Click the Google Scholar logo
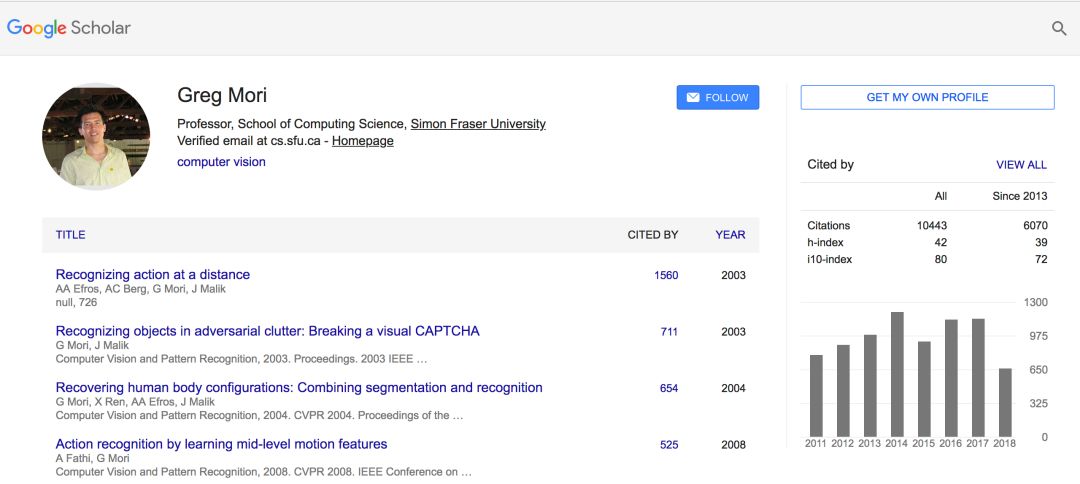 tap(69, 28)
